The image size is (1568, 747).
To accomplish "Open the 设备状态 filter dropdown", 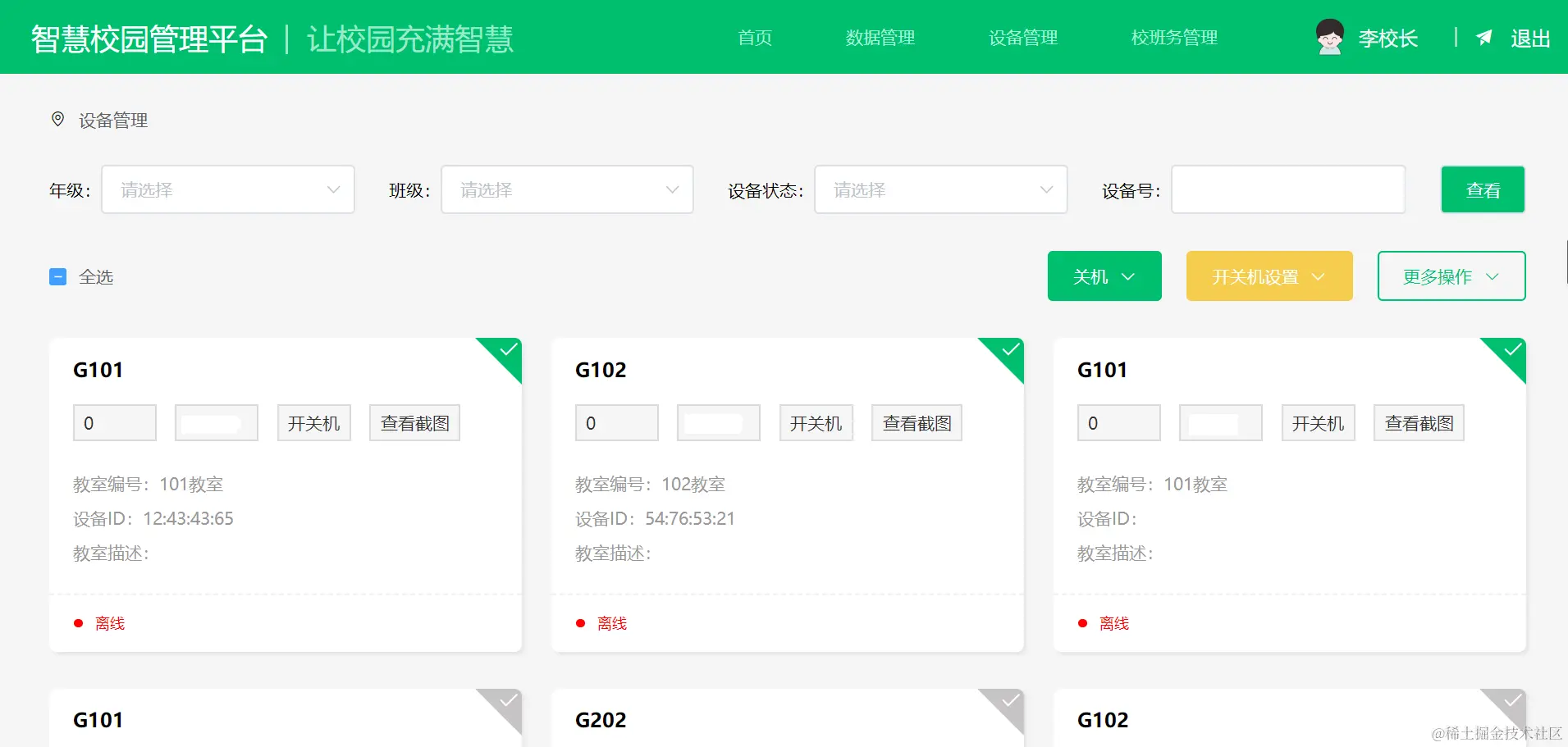I will (940, 189).
